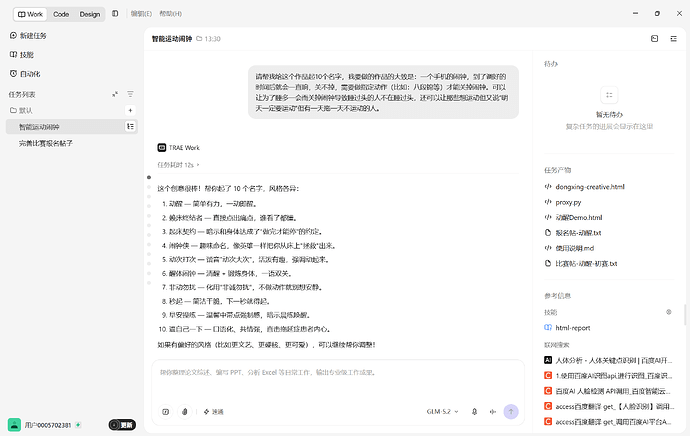Switch to the Code mode tab
The image size is (690, 436).
coord(61,14)
